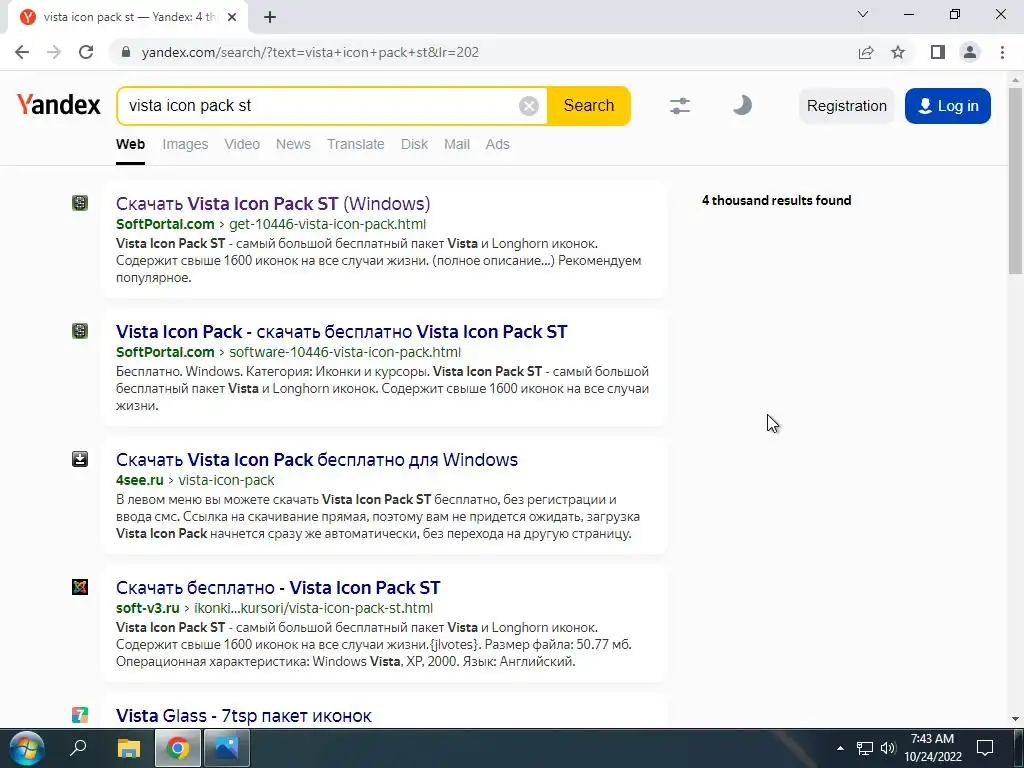Open Photos app in taskbar
Screen dimensions: 1024x768
227,748
